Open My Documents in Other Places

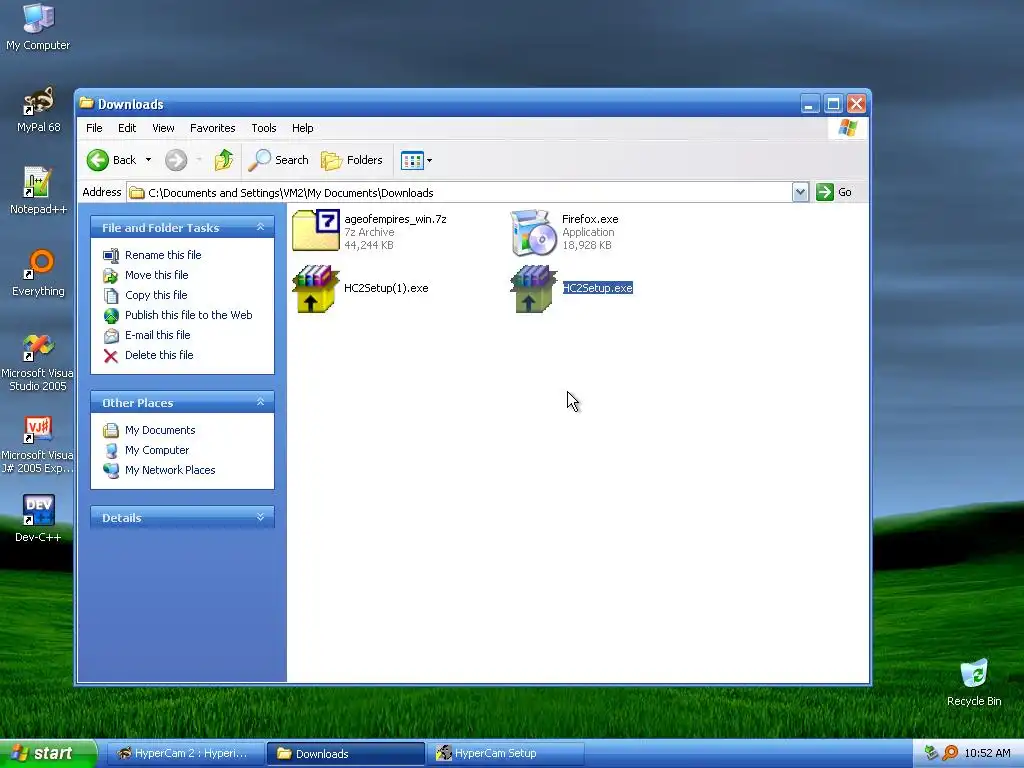(160, 430)
